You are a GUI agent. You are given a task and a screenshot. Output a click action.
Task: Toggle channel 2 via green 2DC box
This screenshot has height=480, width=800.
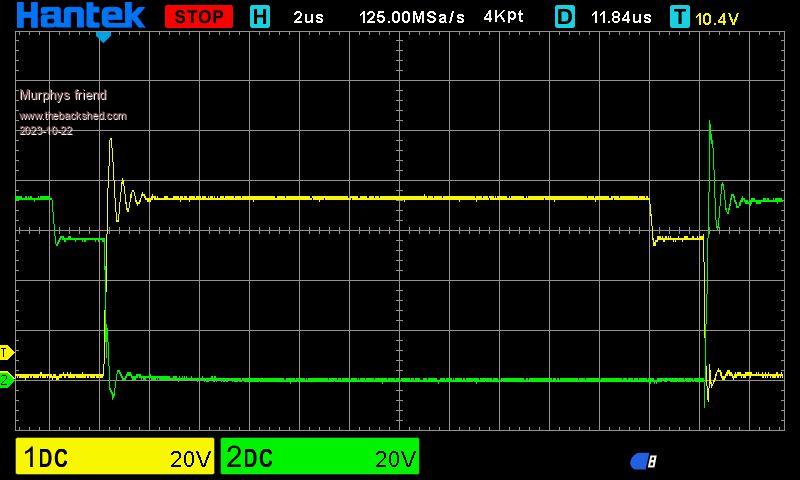tap(320, 458)
